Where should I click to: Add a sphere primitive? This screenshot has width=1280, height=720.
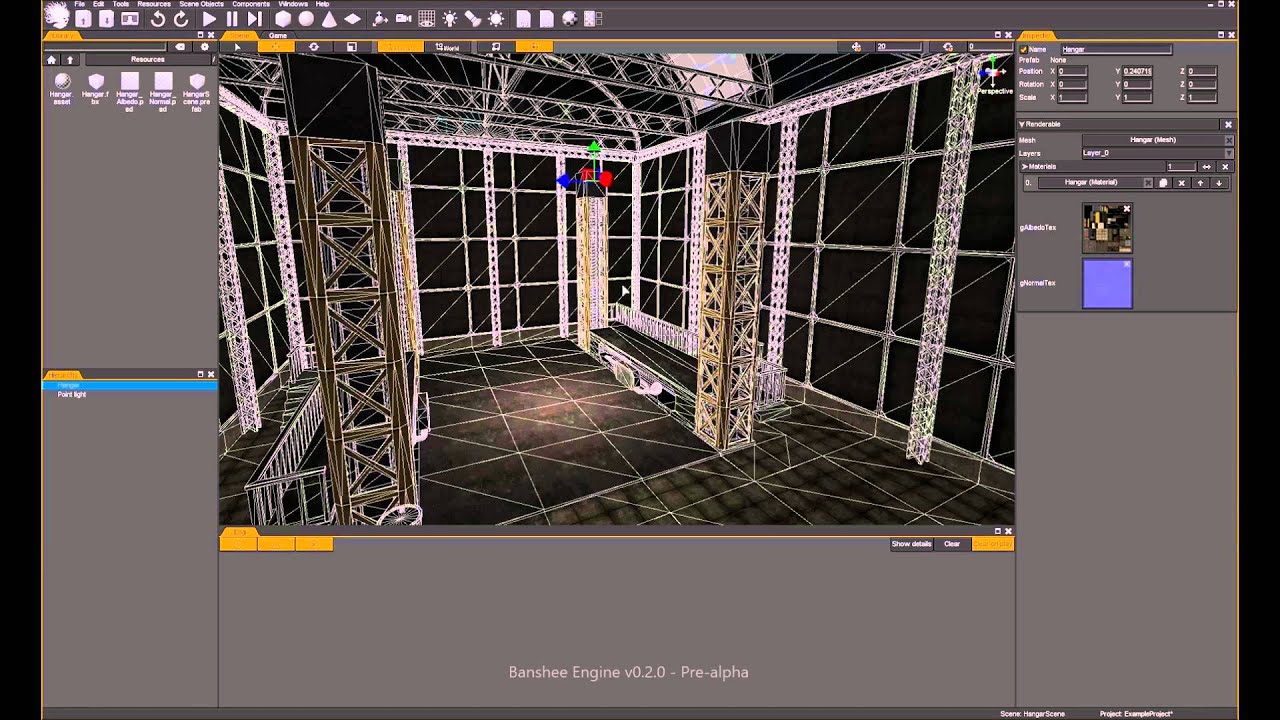point(306,18)
